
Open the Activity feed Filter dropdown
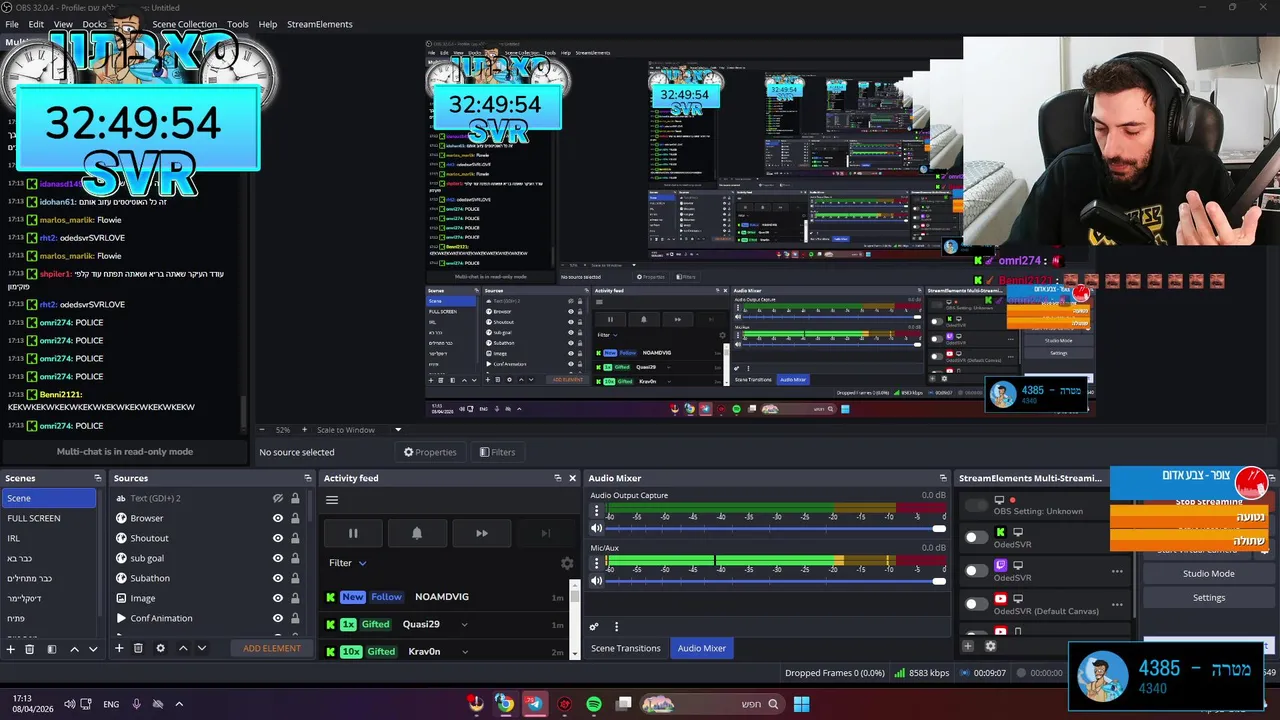tap(348, 563)
